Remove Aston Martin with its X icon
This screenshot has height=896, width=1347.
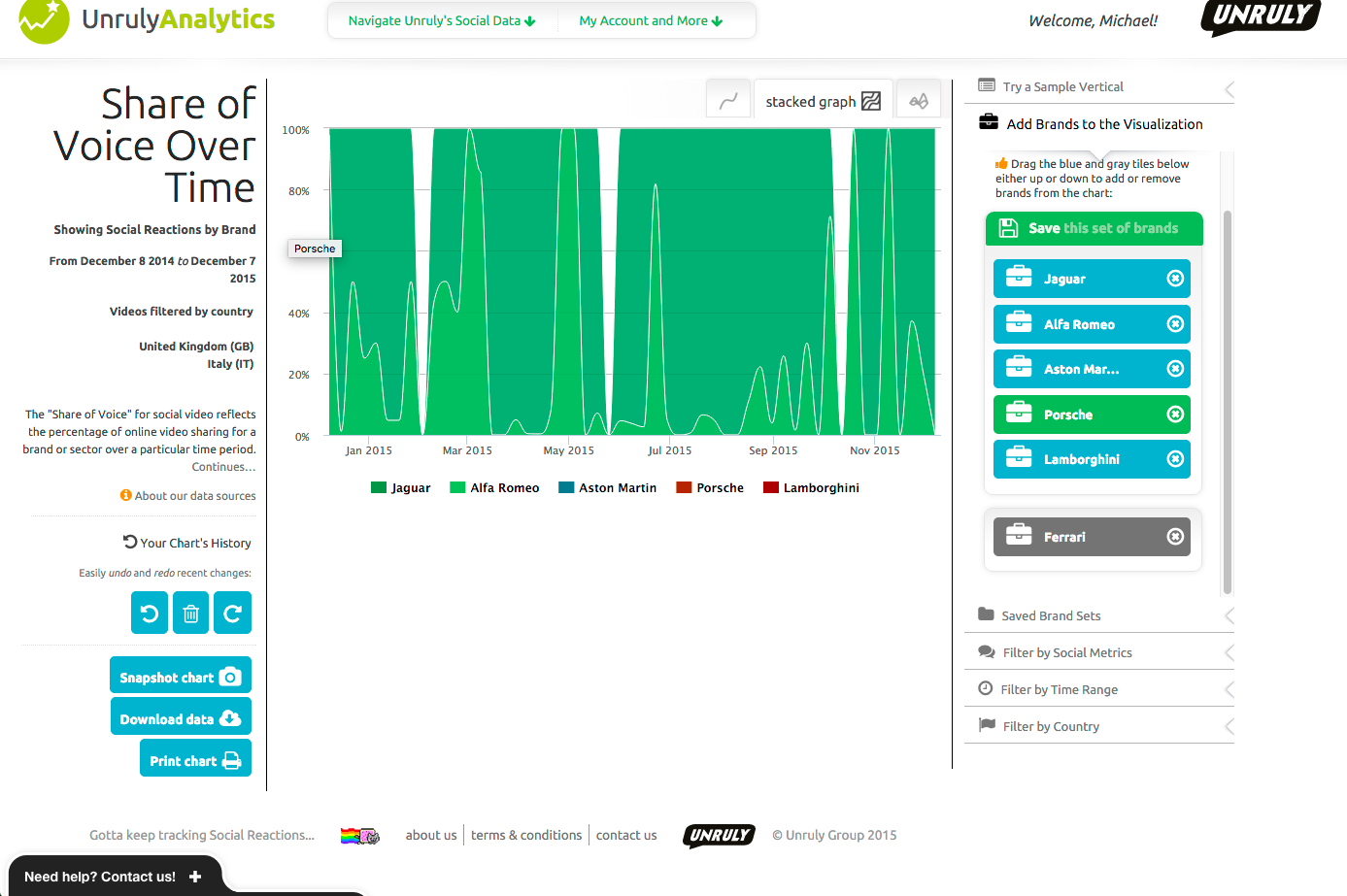pos(1175,369)
